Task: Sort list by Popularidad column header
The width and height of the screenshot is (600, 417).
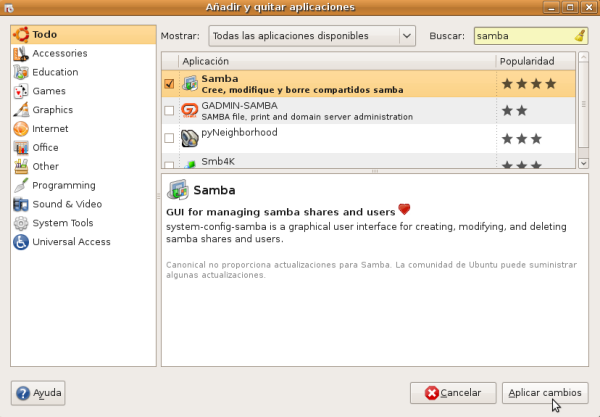Action: (x=535, y=62)
